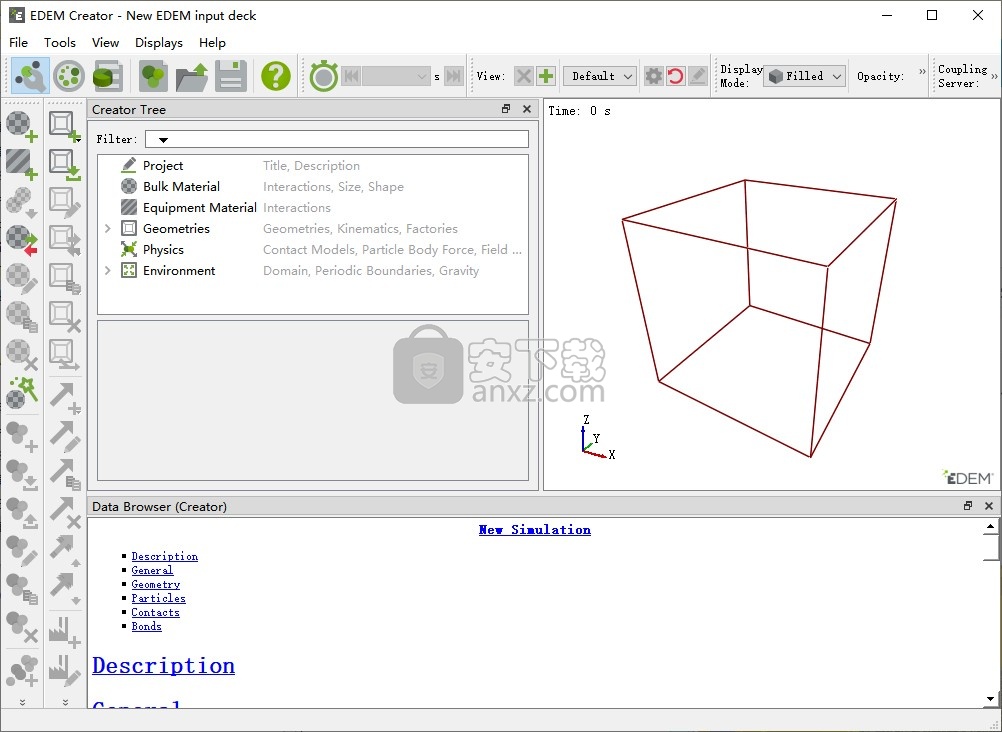The image size is (1002, 732).
Task: Follow the Geometry link
Action: click(156, 584)
